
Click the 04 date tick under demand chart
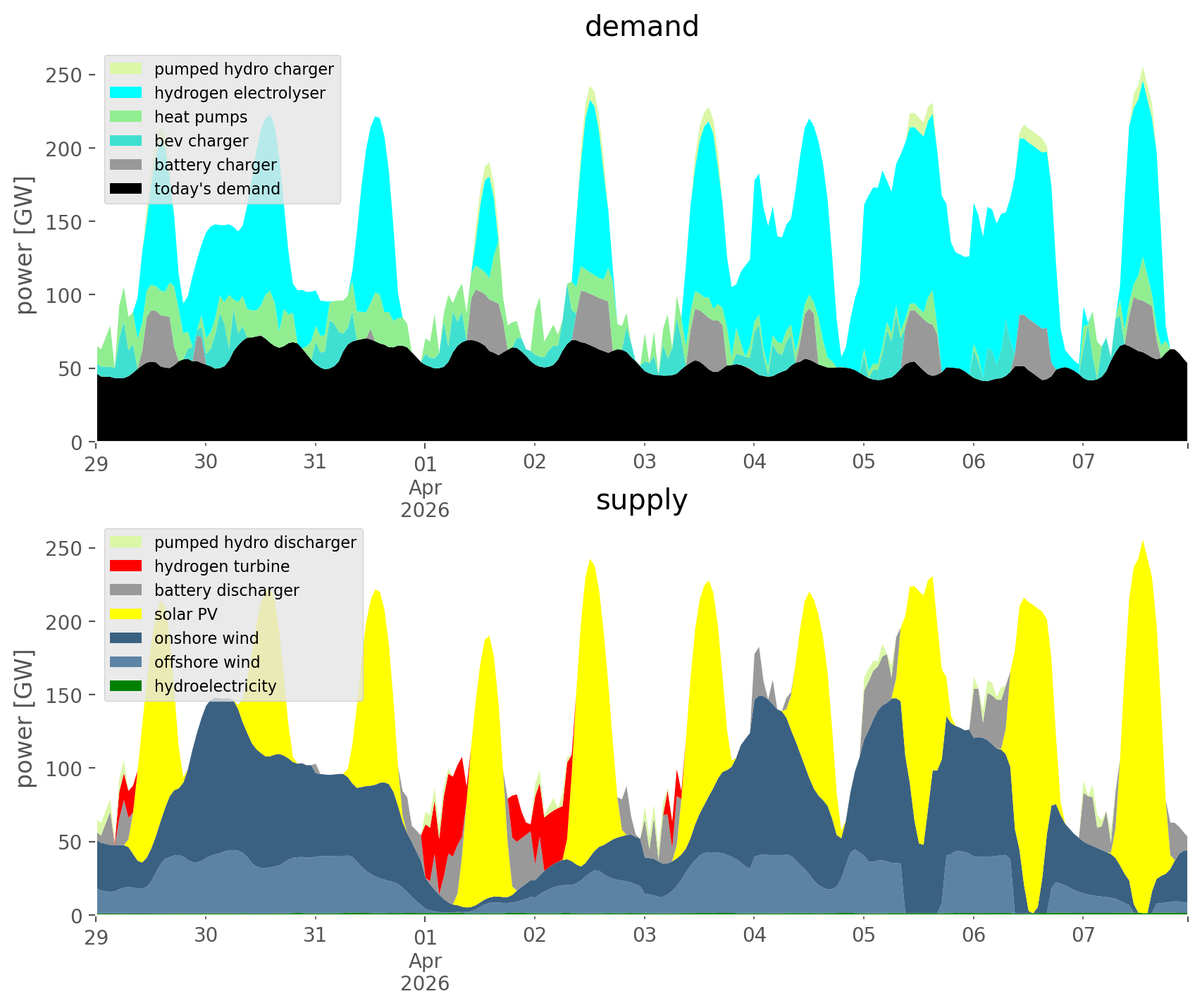[754, 462]
